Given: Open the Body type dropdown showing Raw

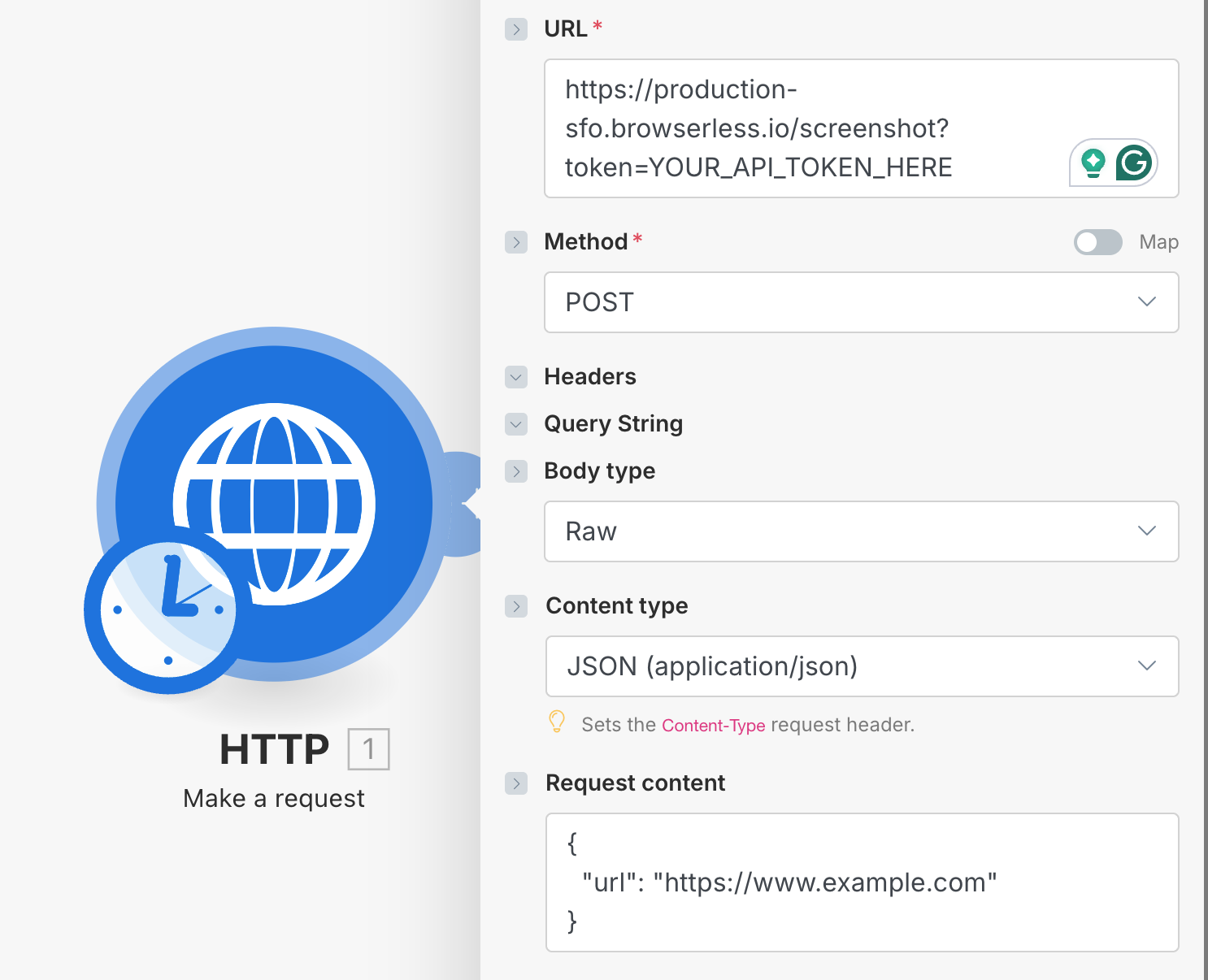Looking at the screenshot, I should coord(861,531).
